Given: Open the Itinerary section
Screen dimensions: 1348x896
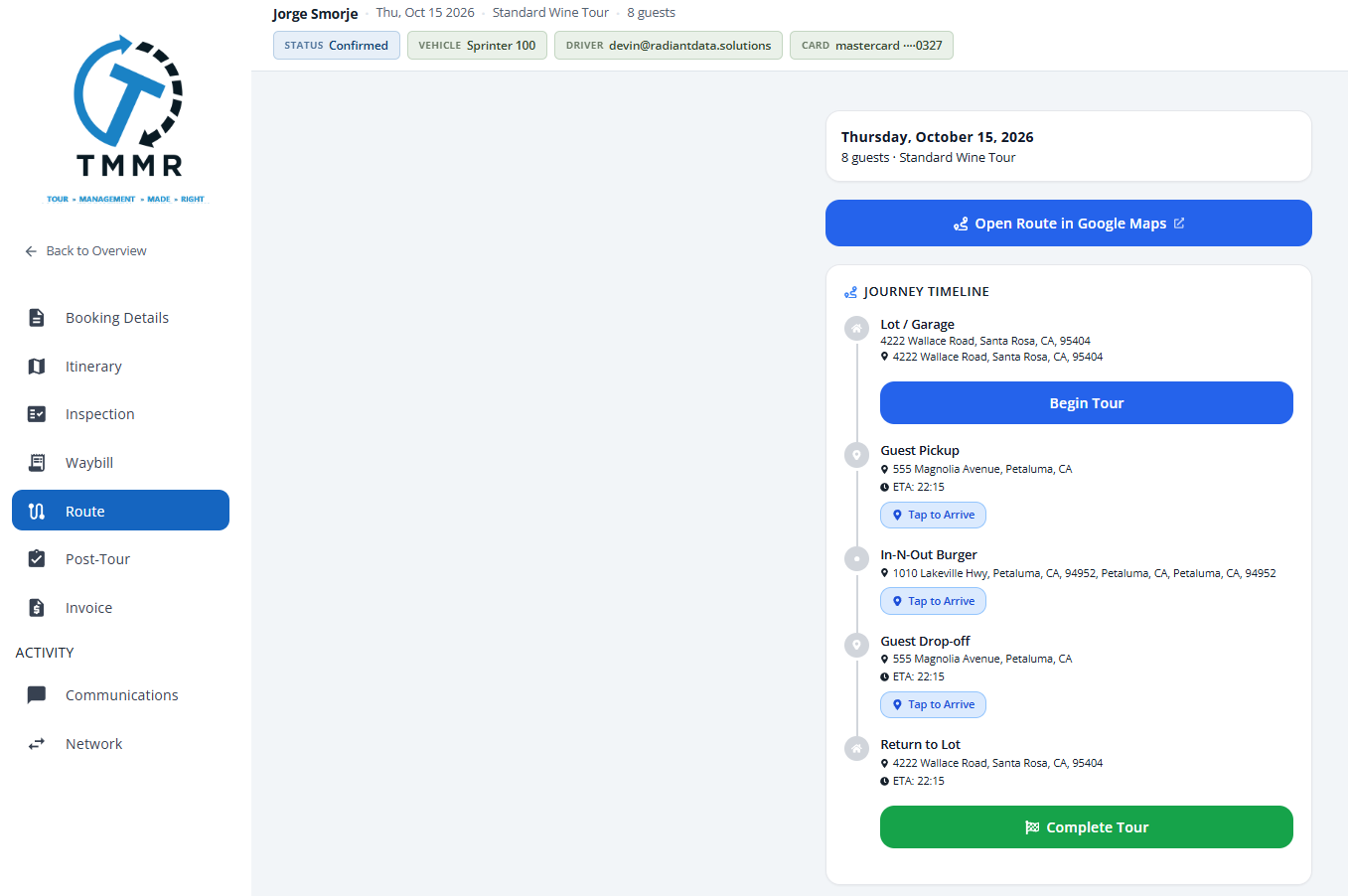Looking at the screenshot, I should coord(120,367).
